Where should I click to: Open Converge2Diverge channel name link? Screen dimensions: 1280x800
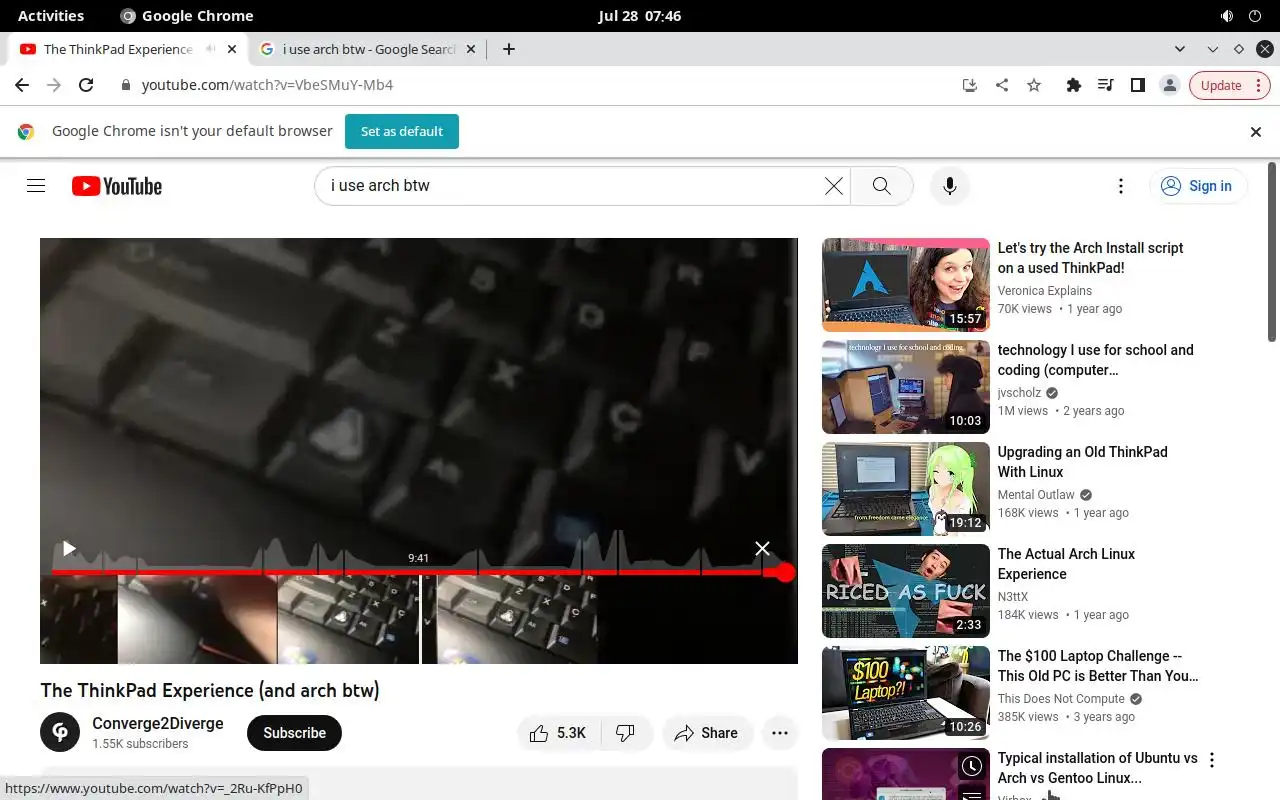point(158,723)
